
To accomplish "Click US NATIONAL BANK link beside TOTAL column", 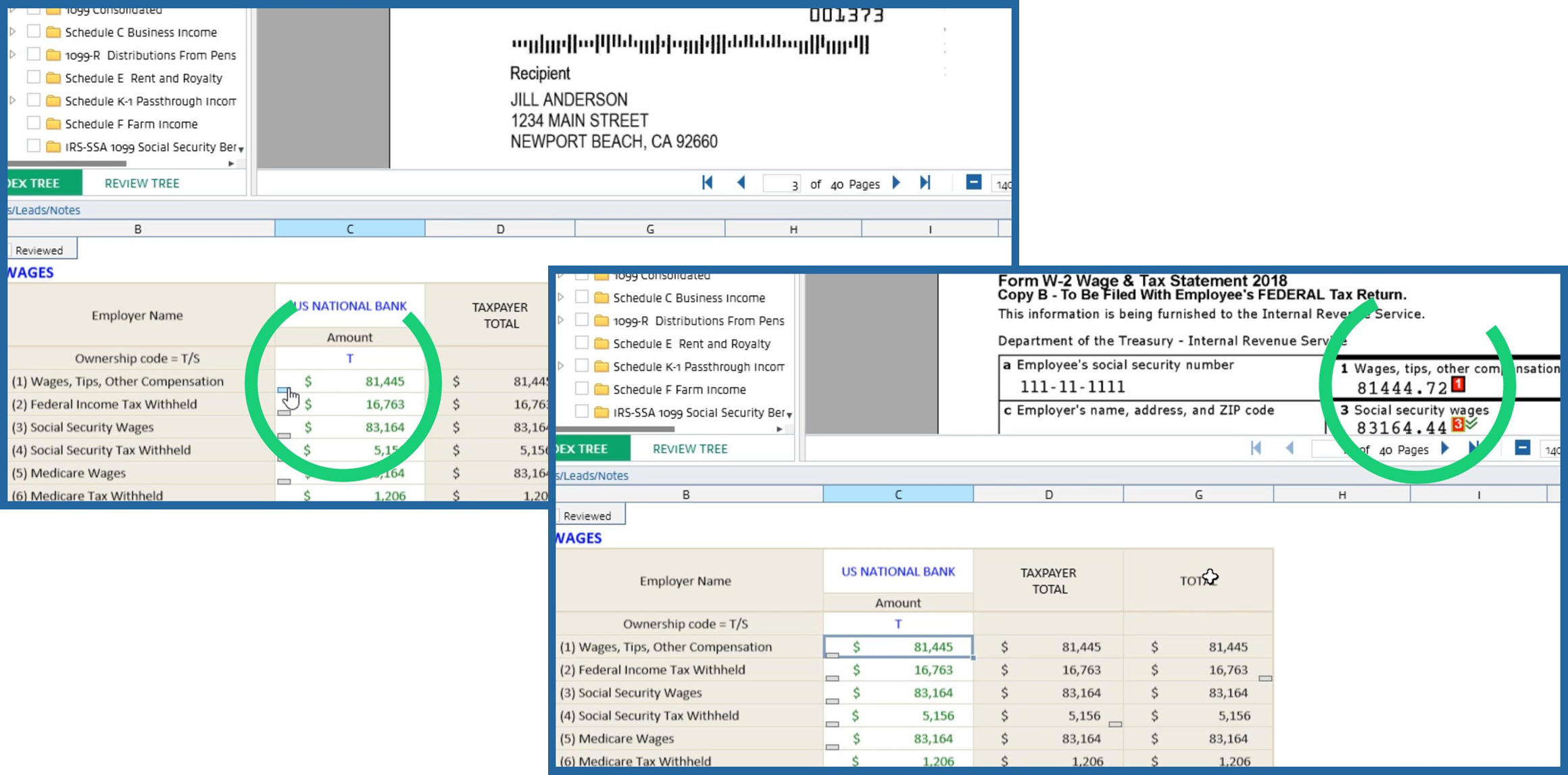I will pos(898,572).
